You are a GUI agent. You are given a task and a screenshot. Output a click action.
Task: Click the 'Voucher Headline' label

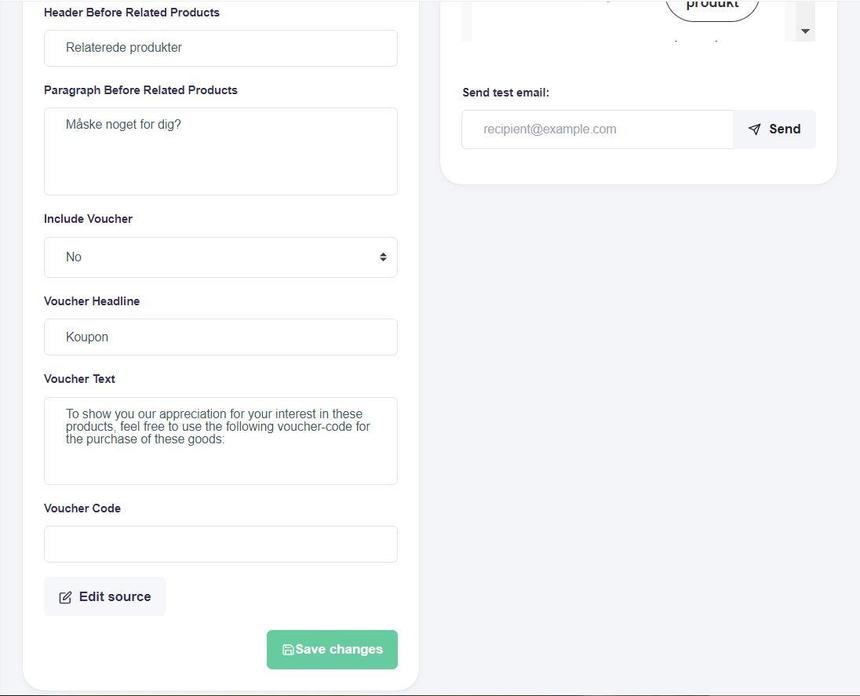(x=92, y=301)
